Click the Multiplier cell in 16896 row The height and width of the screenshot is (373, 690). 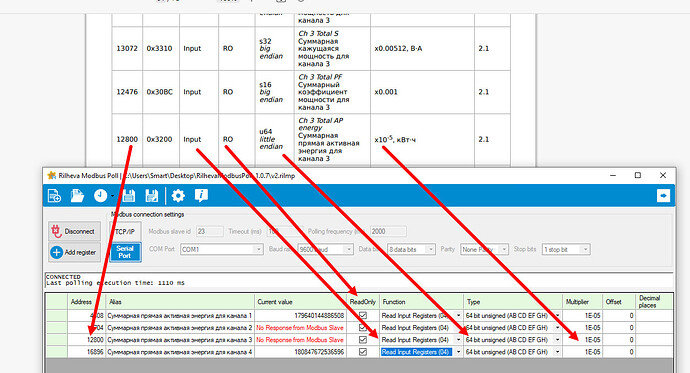click(x=582, y=352)
